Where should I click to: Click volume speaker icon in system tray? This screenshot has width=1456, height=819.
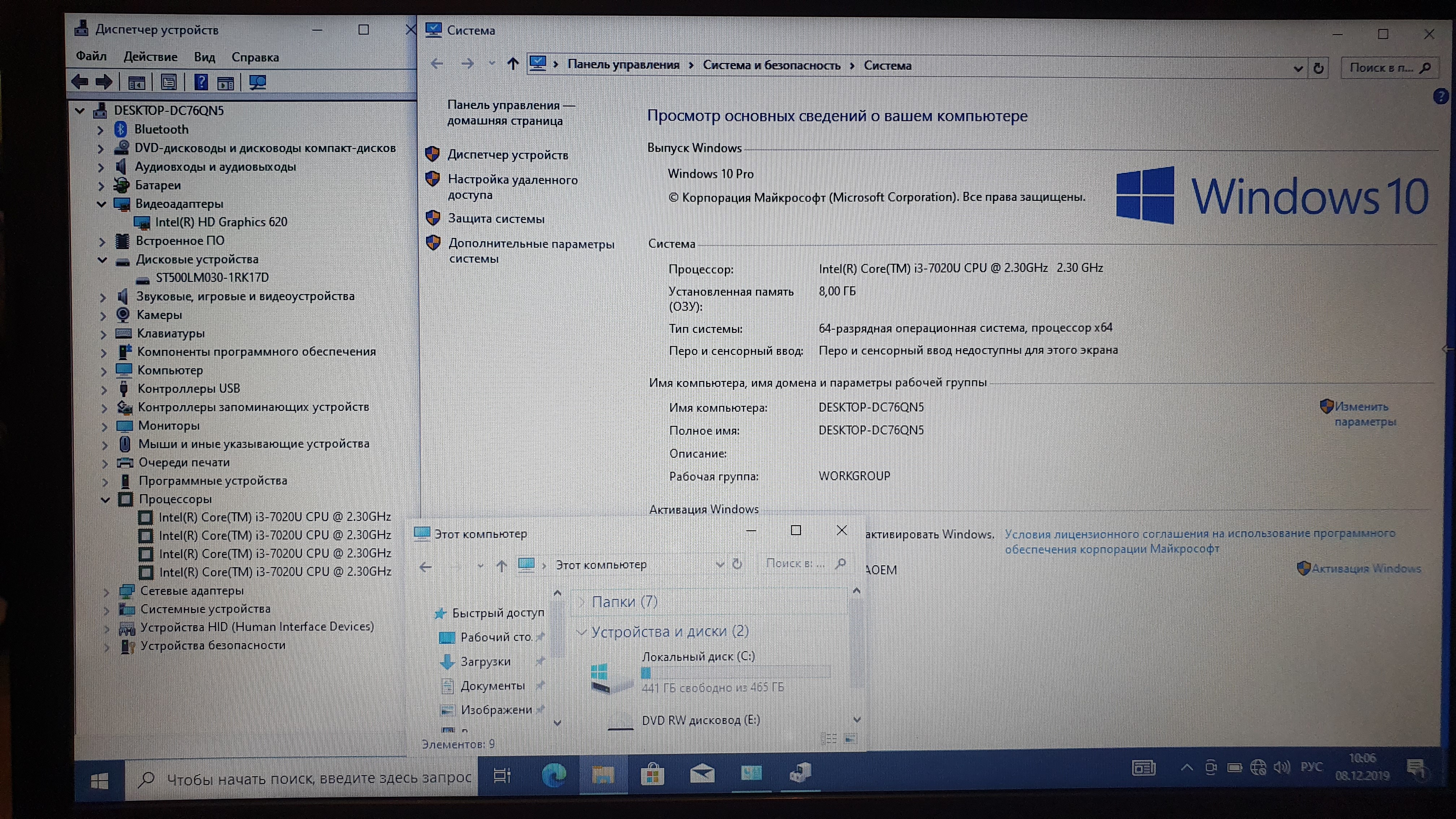click(x=1281, y=767)
